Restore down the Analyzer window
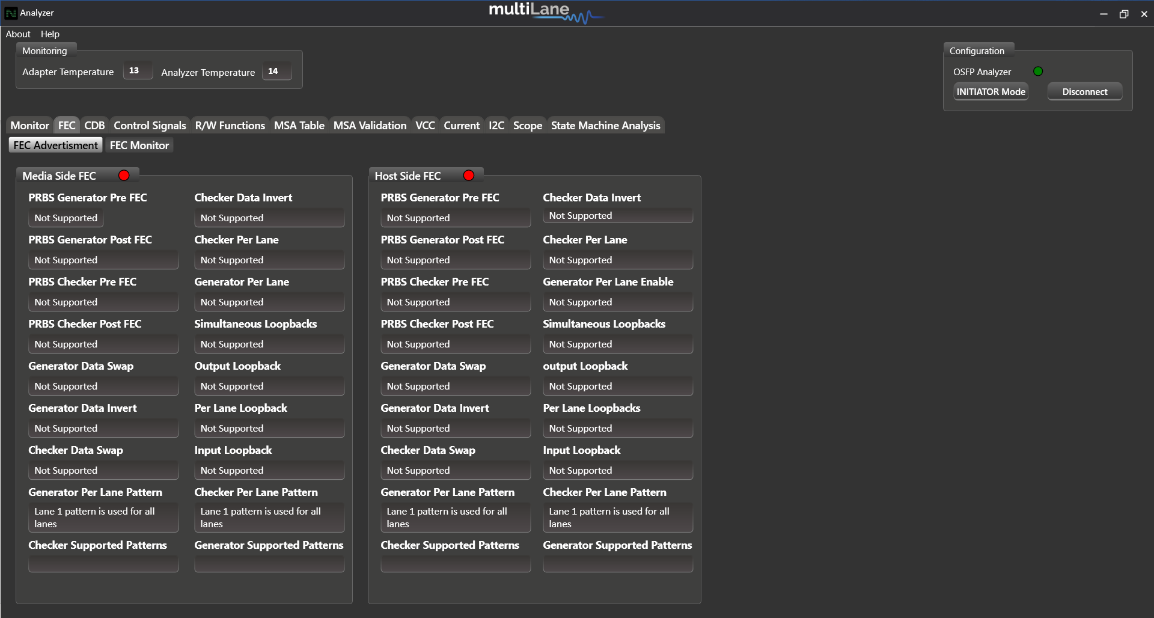Viewport: 1154px width, 618px height. [1123, 14]
